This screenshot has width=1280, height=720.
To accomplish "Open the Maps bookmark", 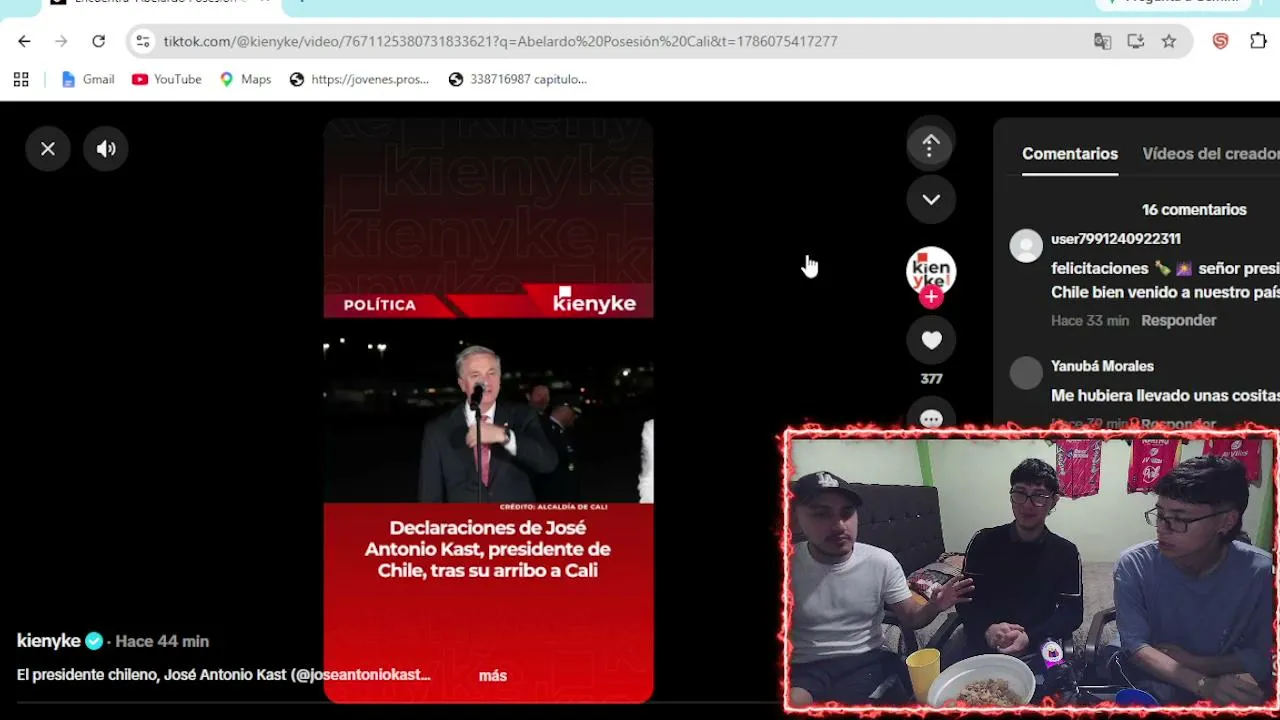I will [x=245, y=79].
